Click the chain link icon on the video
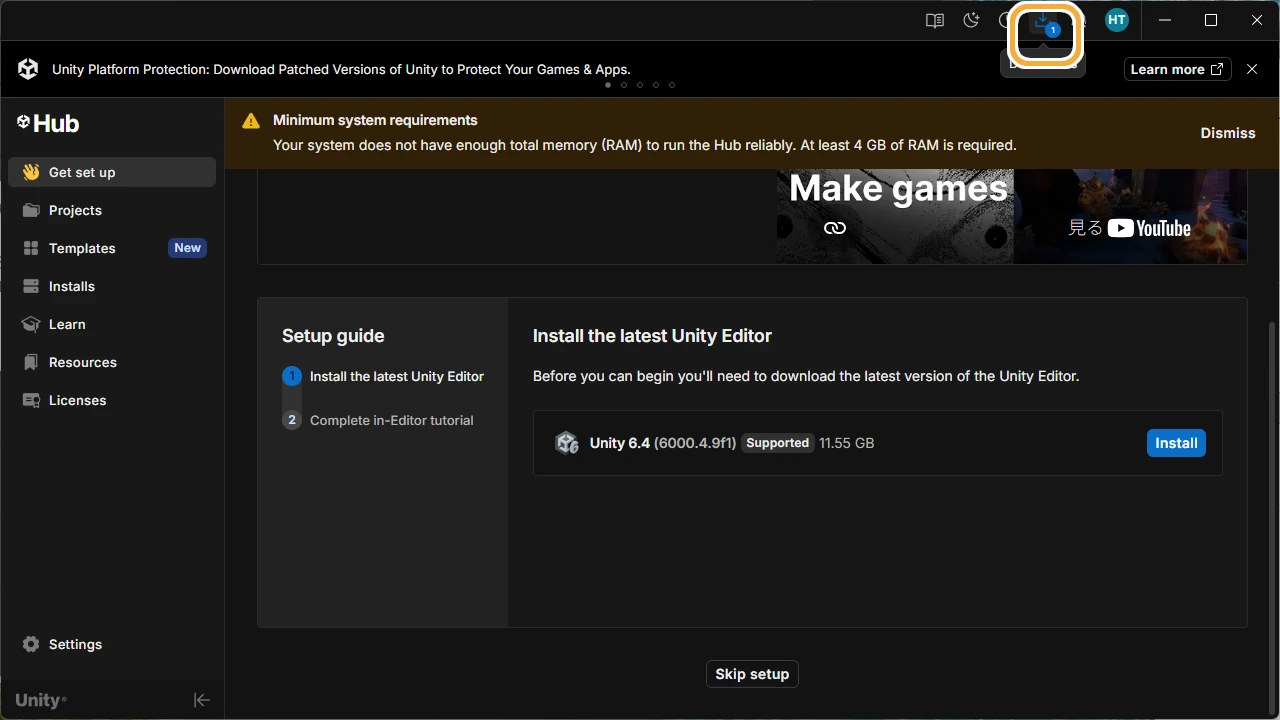The width and height of the screenshot is (1280, 720). tap(835, 228)
